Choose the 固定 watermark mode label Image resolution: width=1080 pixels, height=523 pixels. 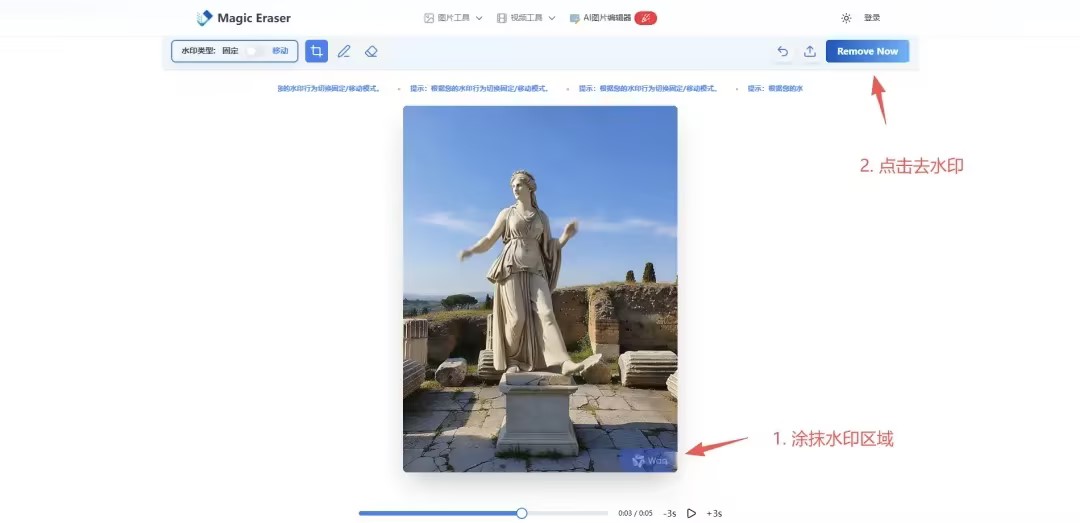(230, 51)
